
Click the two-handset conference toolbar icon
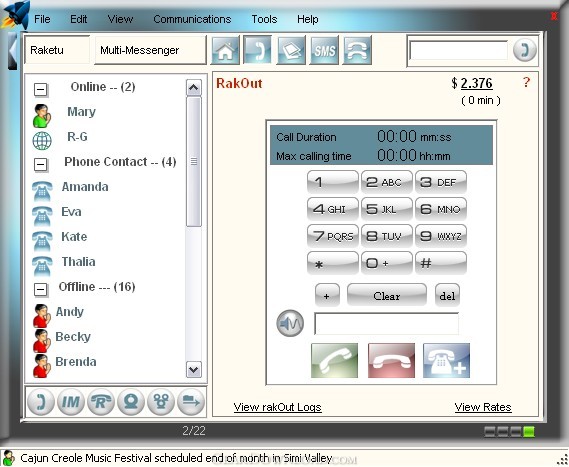[x=357, y=50]
